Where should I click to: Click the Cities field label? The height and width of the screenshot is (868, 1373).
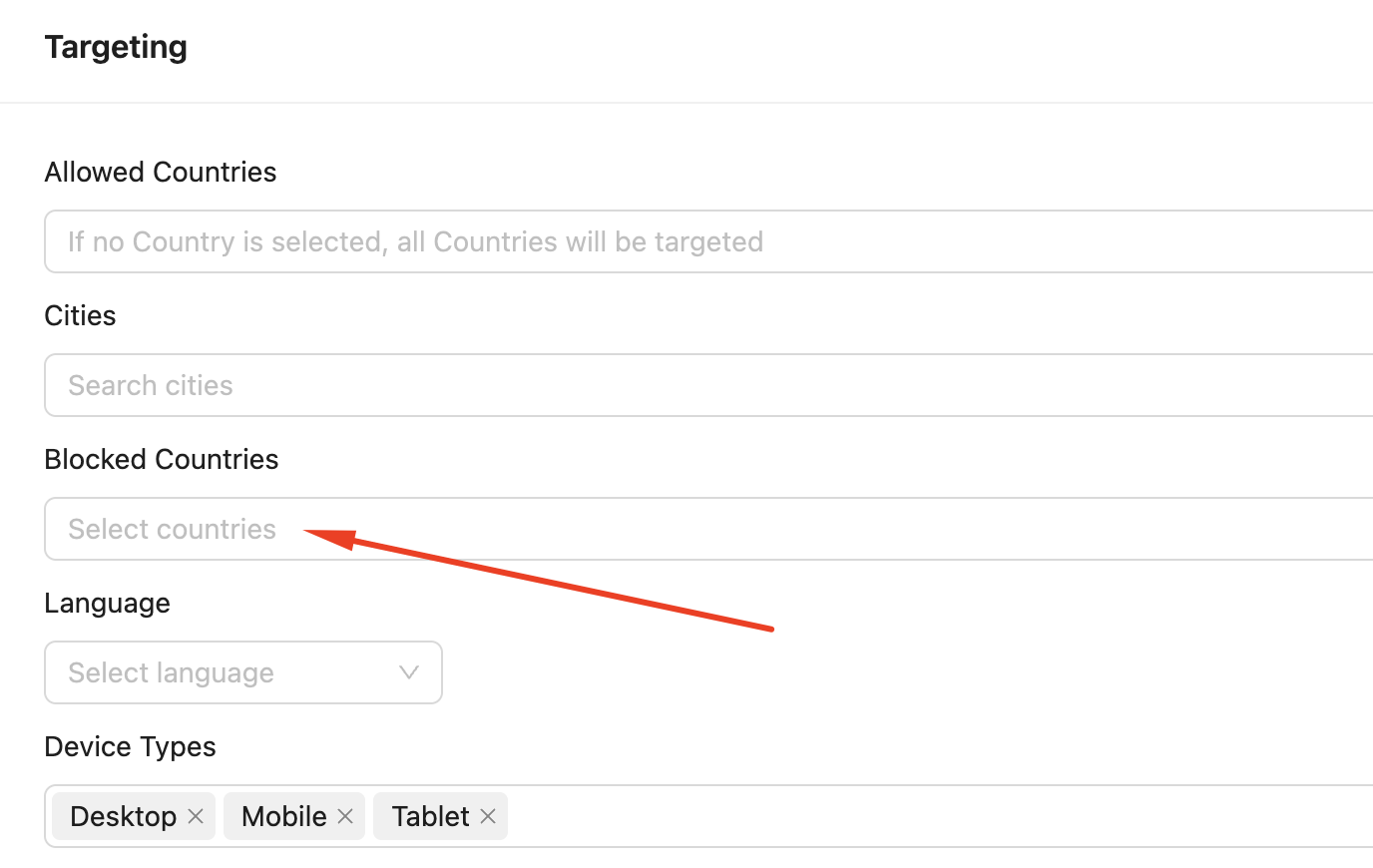(80, 315)
